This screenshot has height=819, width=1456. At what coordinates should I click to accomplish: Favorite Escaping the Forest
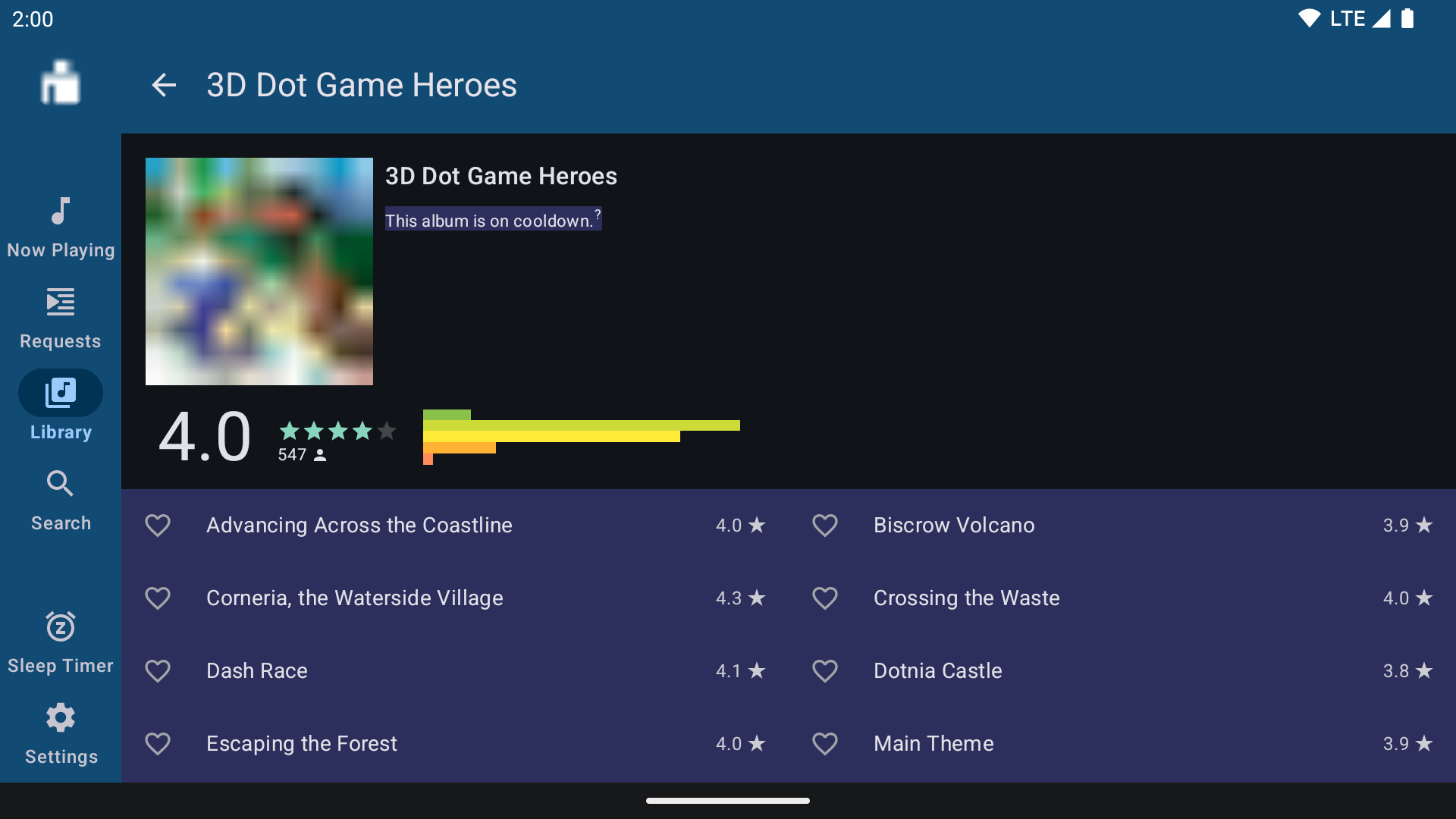(158, 743)
